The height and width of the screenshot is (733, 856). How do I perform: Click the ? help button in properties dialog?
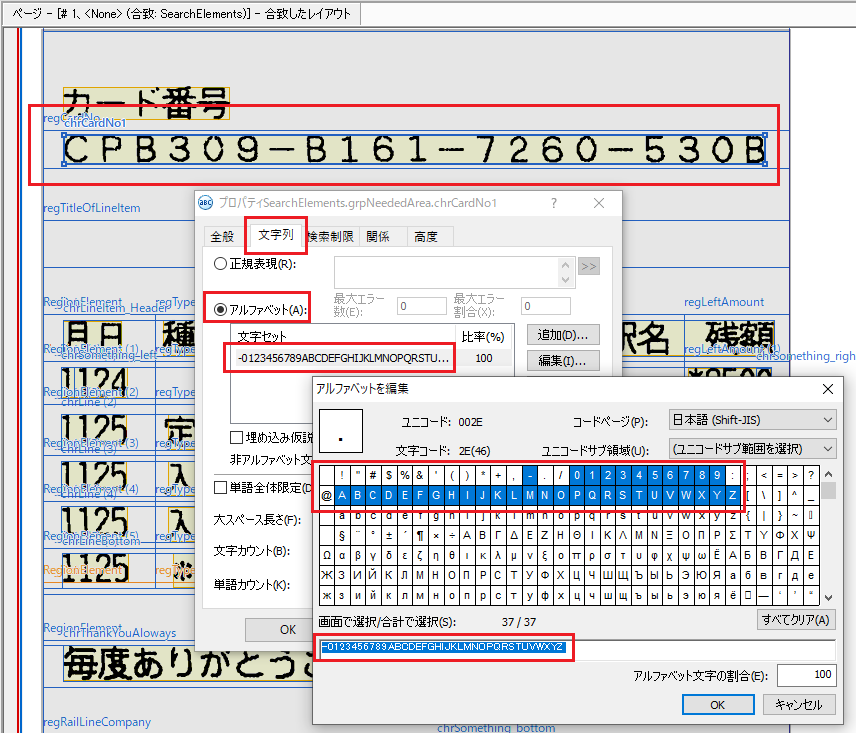pos(554,203)
